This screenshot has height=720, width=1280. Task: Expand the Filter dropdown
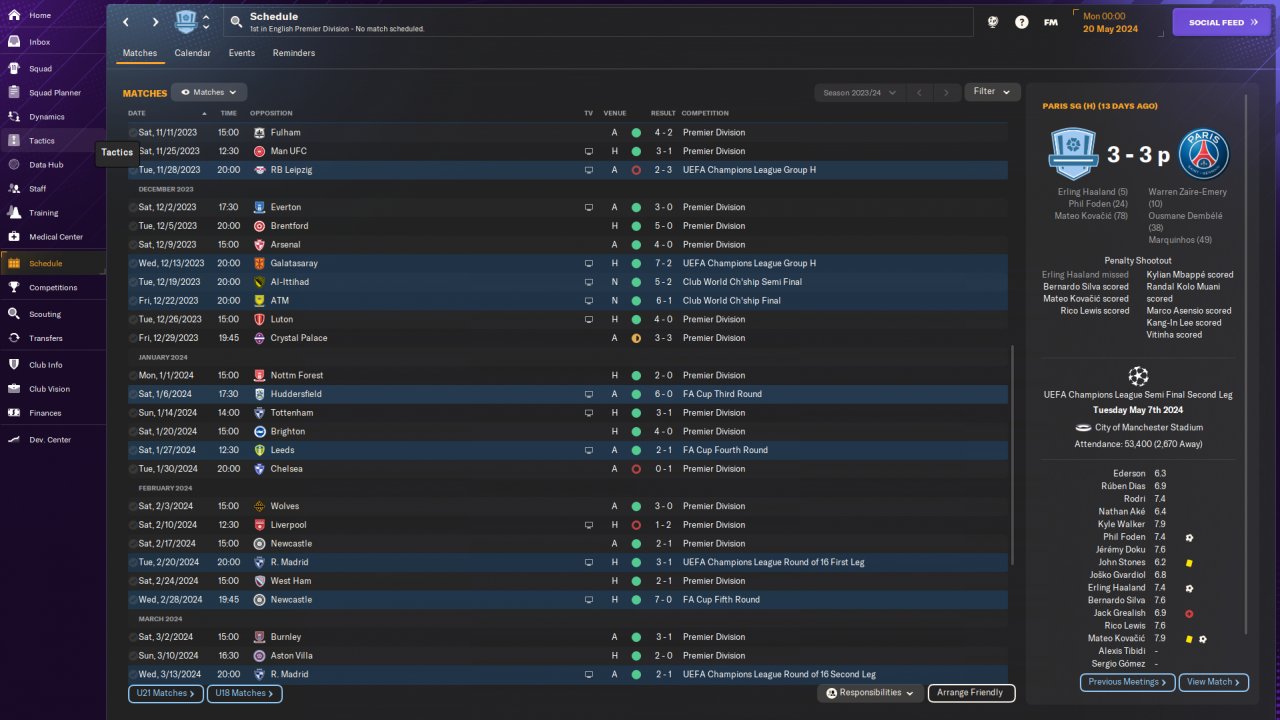(992, 92)
